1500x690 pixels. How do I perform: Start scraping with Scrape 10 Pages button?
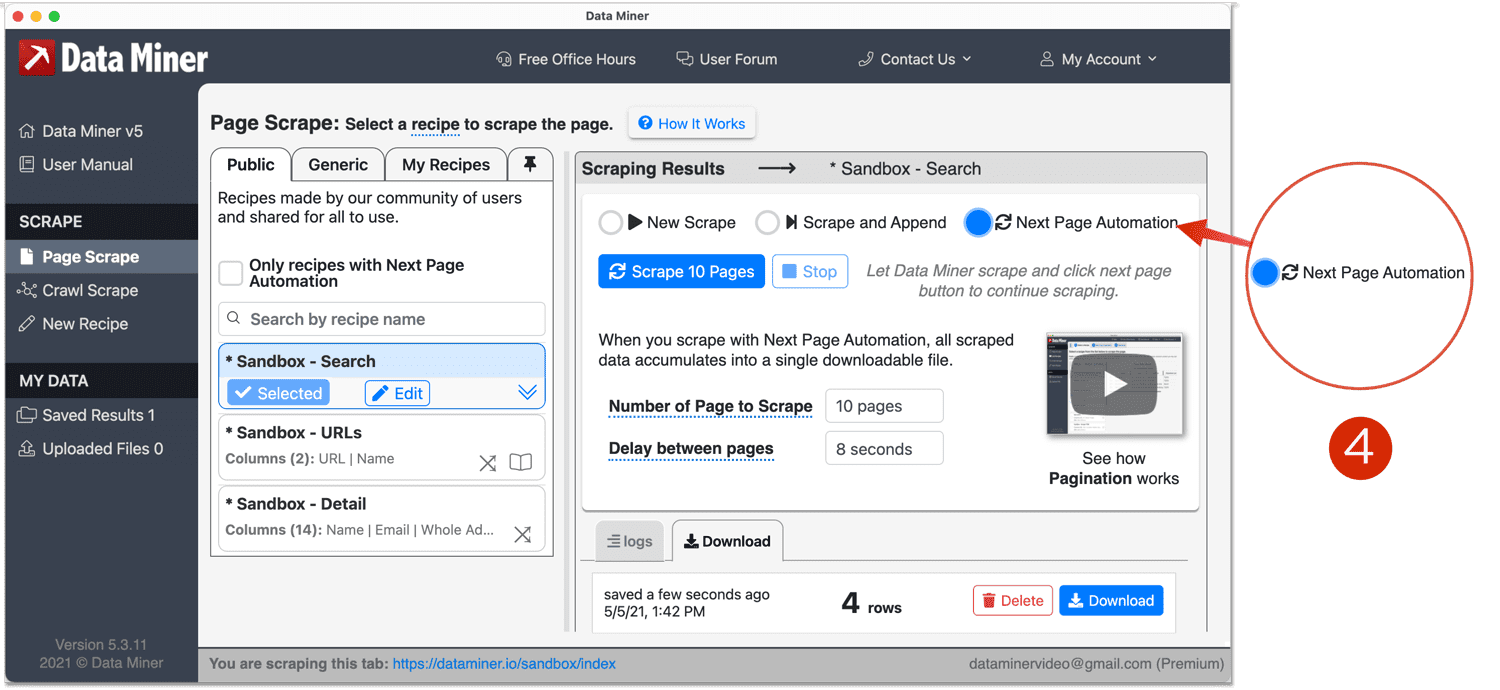pyautogui.click(x=681, y=271)
